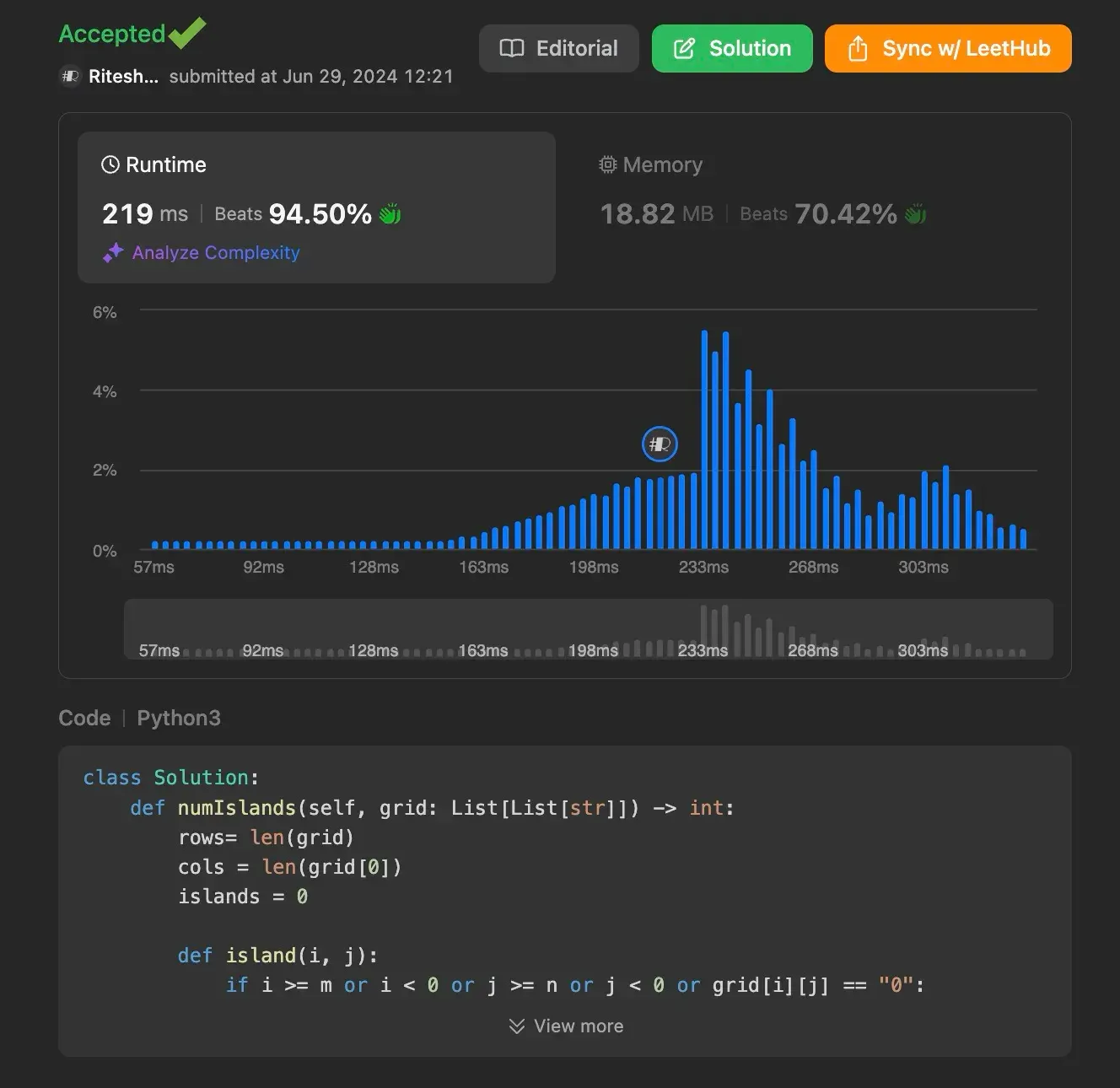The image size is (1120, 1088).
Task: Select the avatar marker on the runtime chart
Action: click(x=660, y=444)
